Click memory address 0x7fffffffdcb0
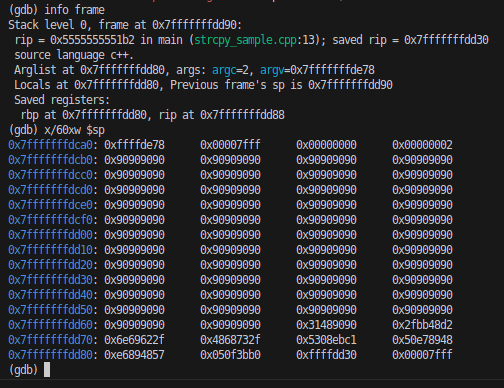The height and width of the screenshot is (388, 504). click(50, 160)
